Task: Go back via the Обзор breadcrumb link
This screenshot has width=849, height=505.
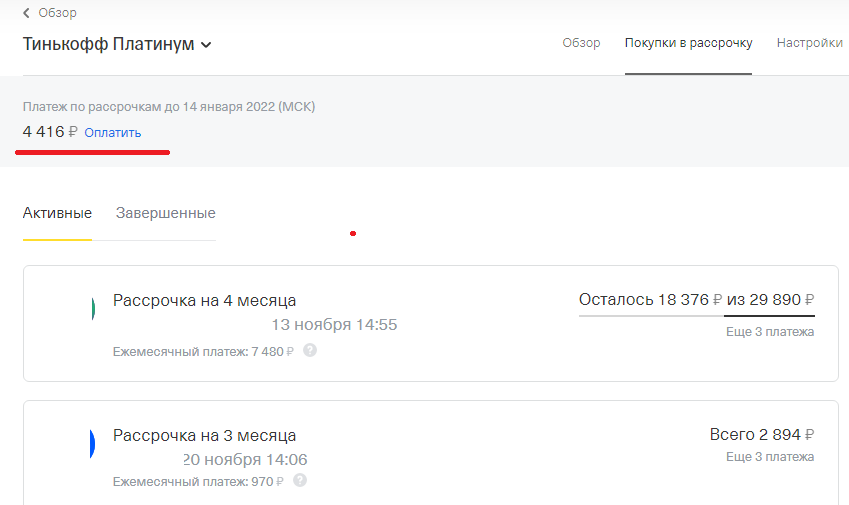Action: pos(57,13)
